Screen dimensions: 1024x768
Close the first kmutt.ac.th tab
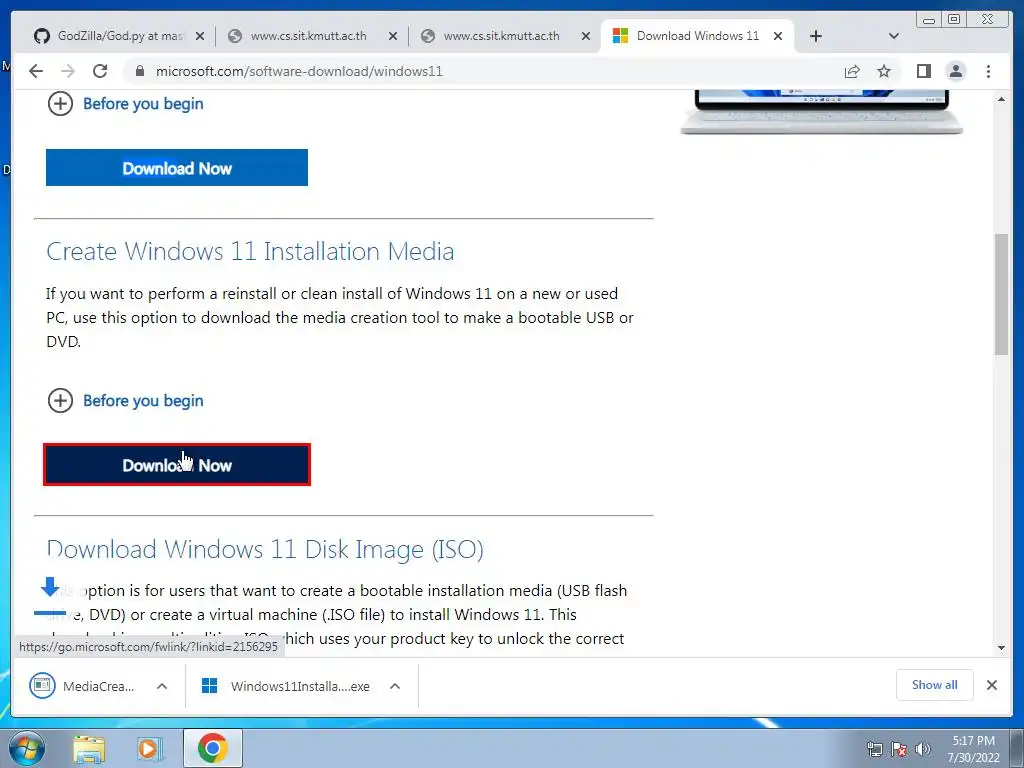coord(392,37)
